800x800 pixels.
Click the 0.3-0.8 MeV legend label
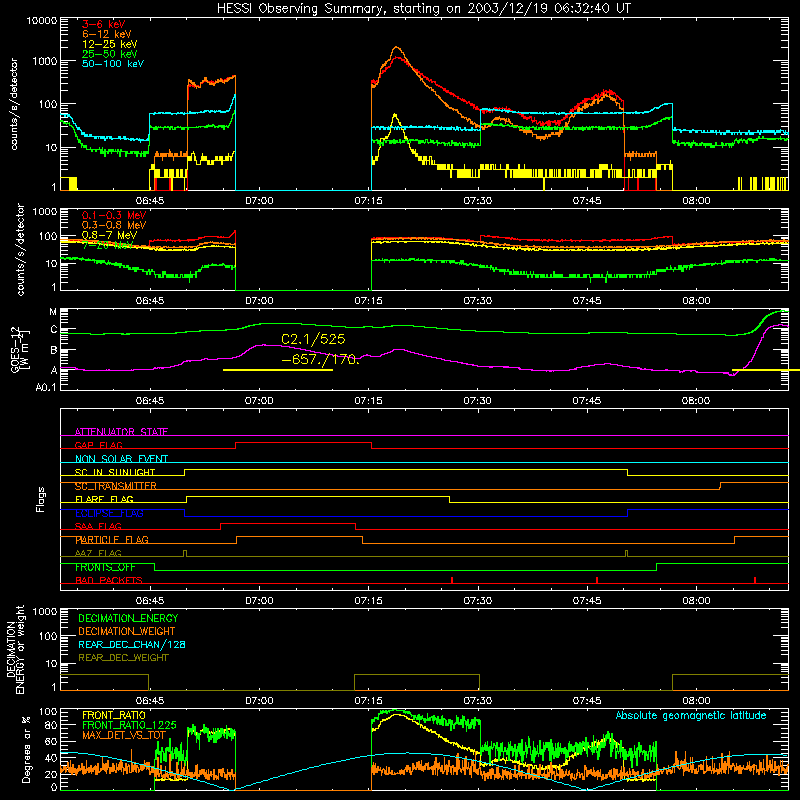click(x=114, y=225)
